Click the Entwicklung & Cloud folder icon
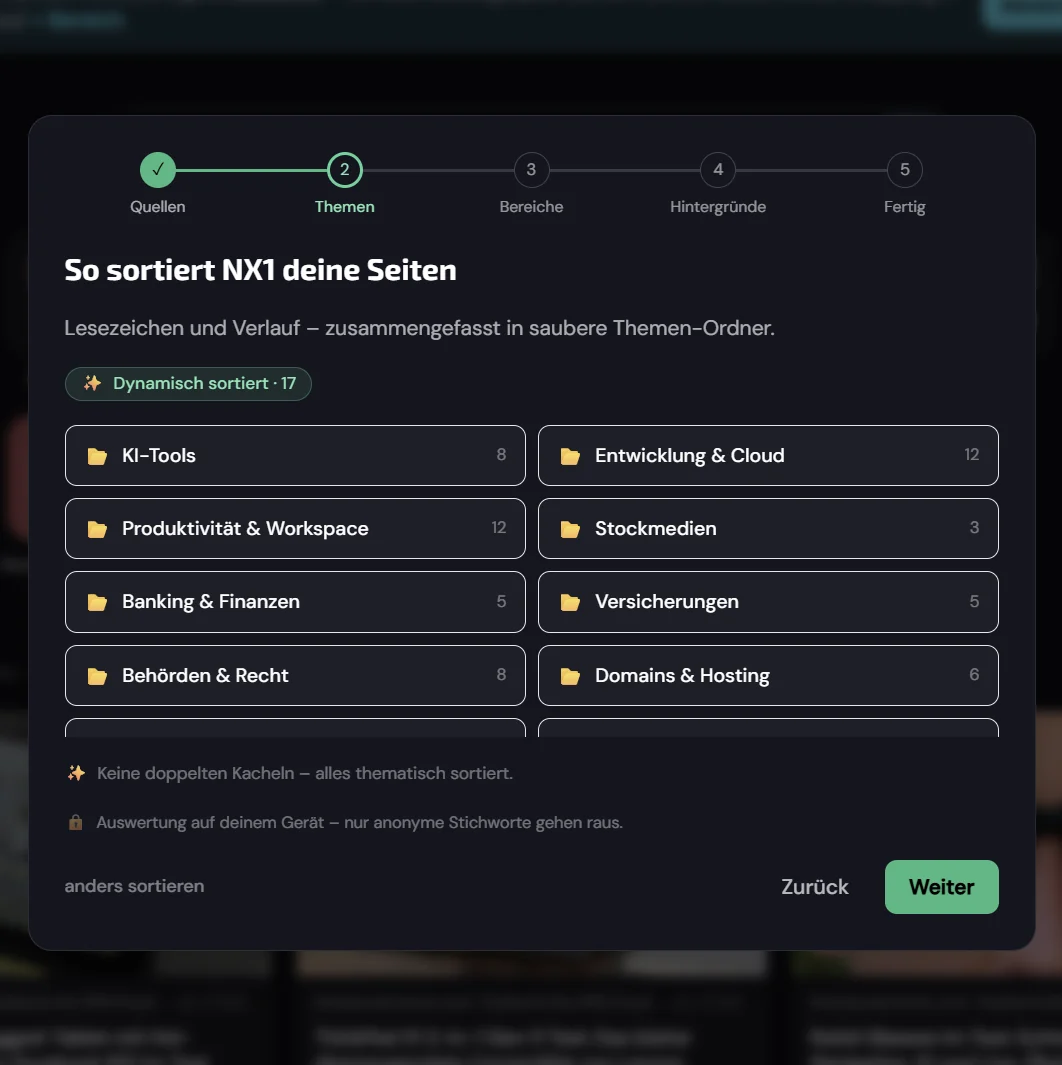The image size is (1062, 1065). click(x=570, y=456)
